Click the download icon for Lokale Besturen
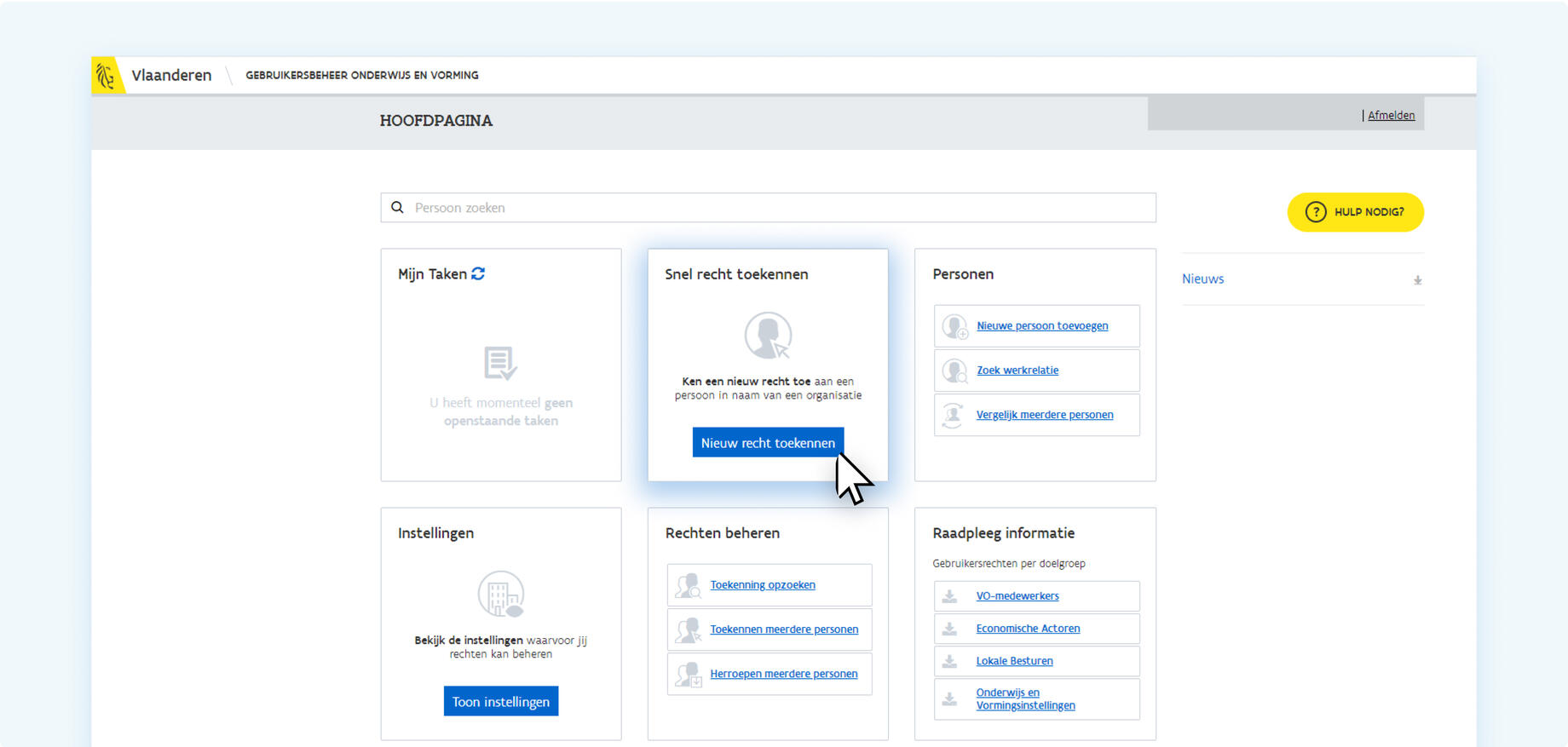Screen dimensions: 1568x747 (x=949, y=661)
